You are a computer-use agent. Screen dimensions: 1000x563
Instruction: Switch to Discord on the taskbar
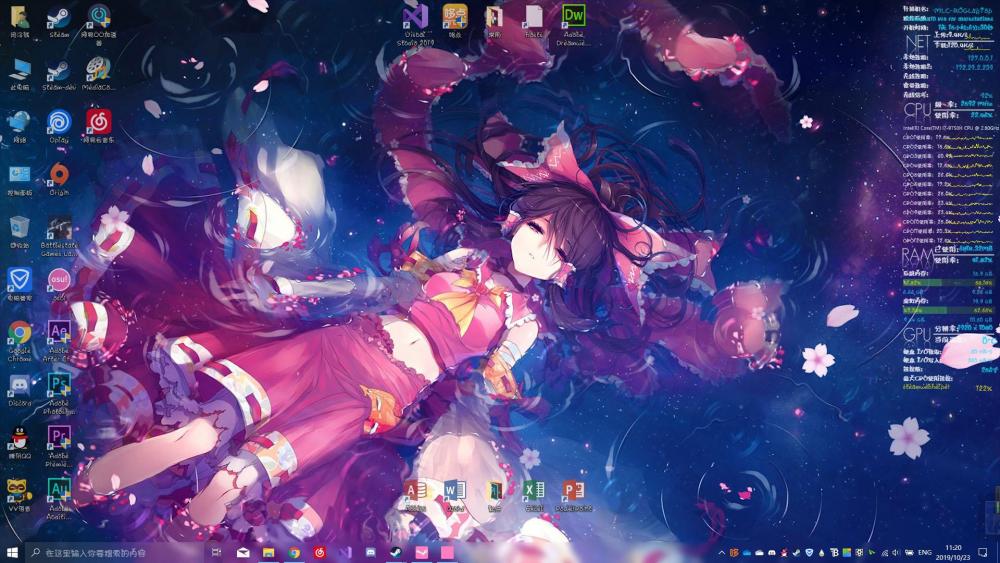[371, 552]
